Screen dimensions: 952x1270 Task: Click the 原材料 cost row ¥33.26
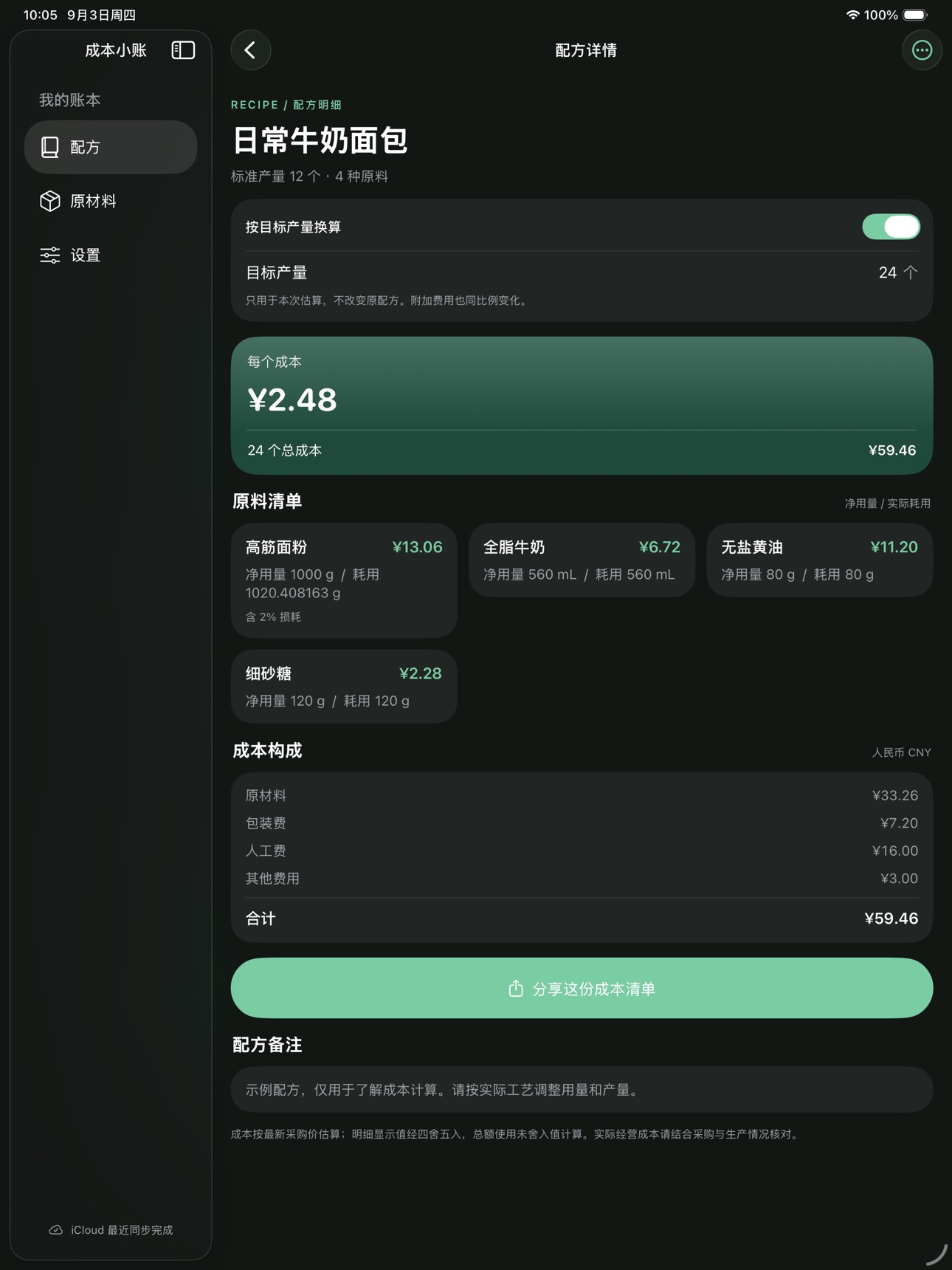[x=582, y=795]
